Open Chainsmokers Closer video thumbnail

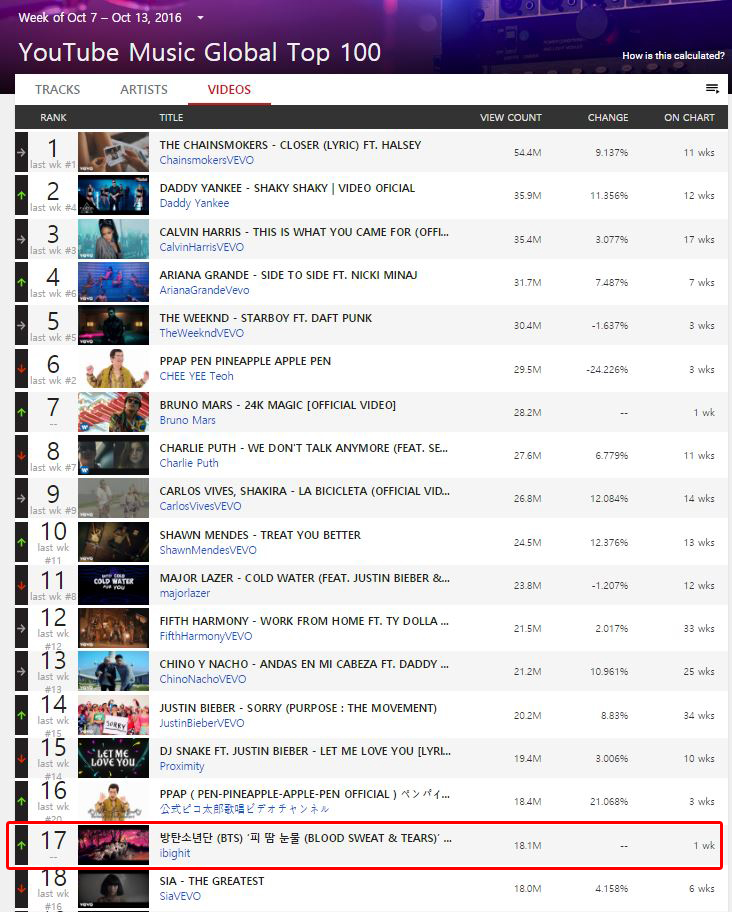113,152
